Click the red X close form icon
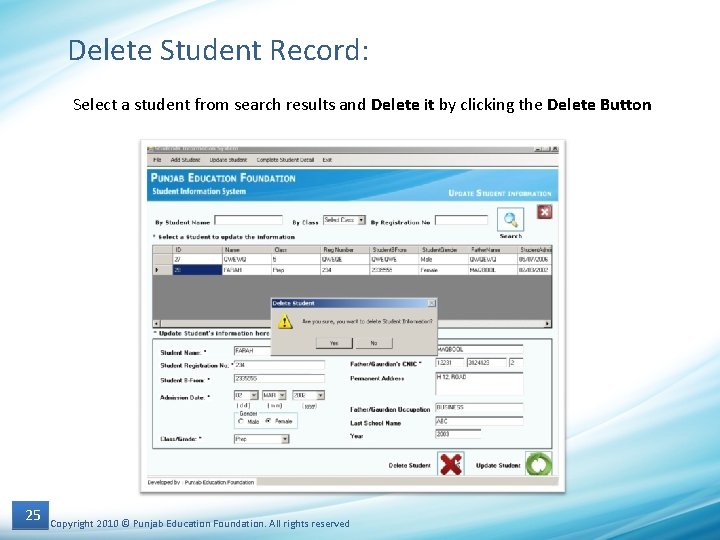Screen dimensions: 720x540 coord(545,212)
